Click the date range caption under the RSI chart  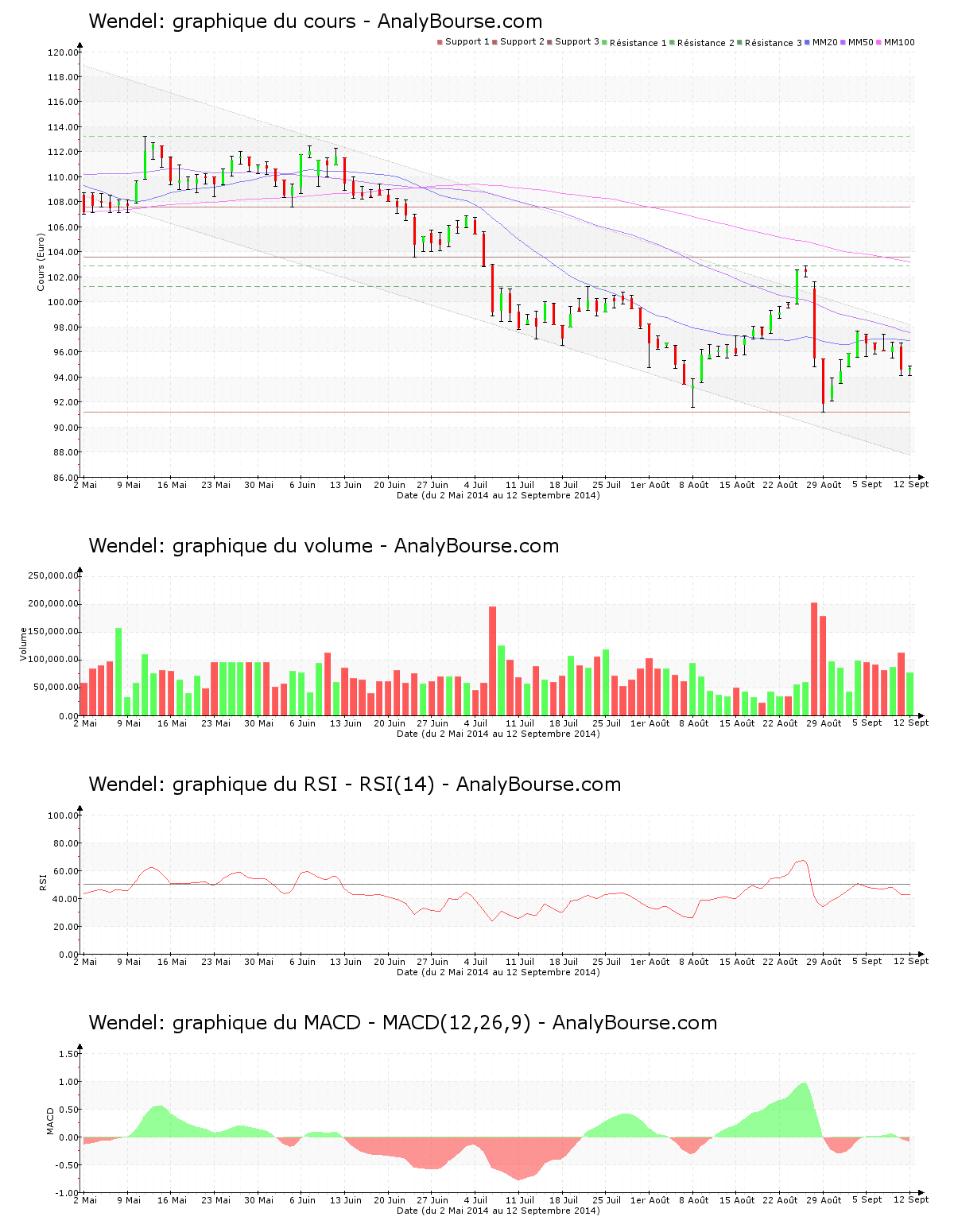[498, 972]
